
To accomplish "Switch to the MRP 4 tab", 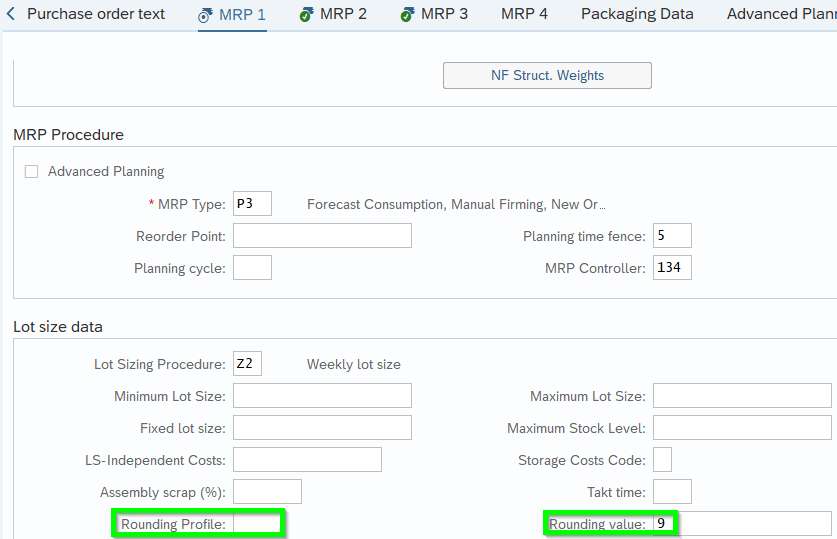I will coord(524,14).
